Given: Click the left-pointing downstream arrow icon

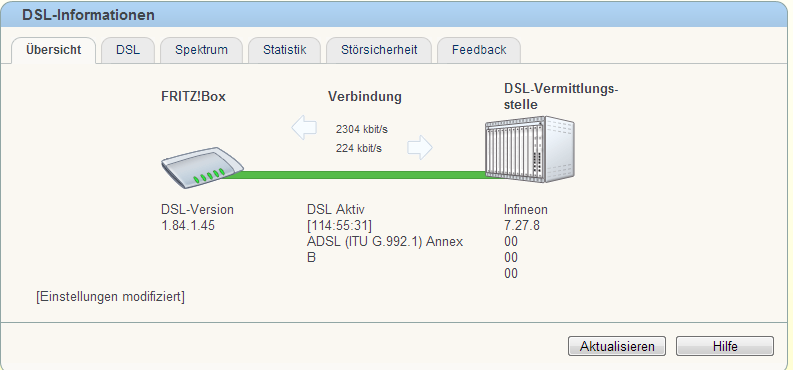Looking at the screenshot, I should click(x=304, y=127).
